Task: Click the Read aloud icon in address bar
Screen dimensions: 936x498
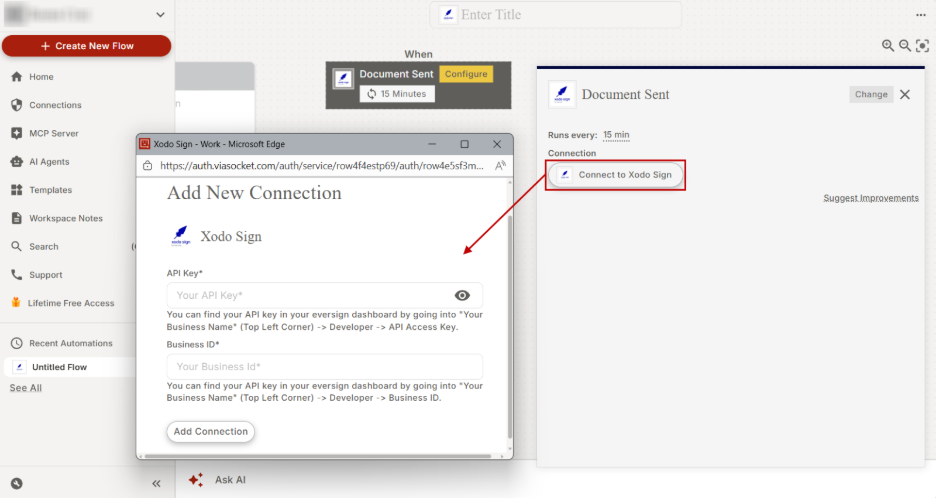Action: pyautogui.click(x=500, y=166)
